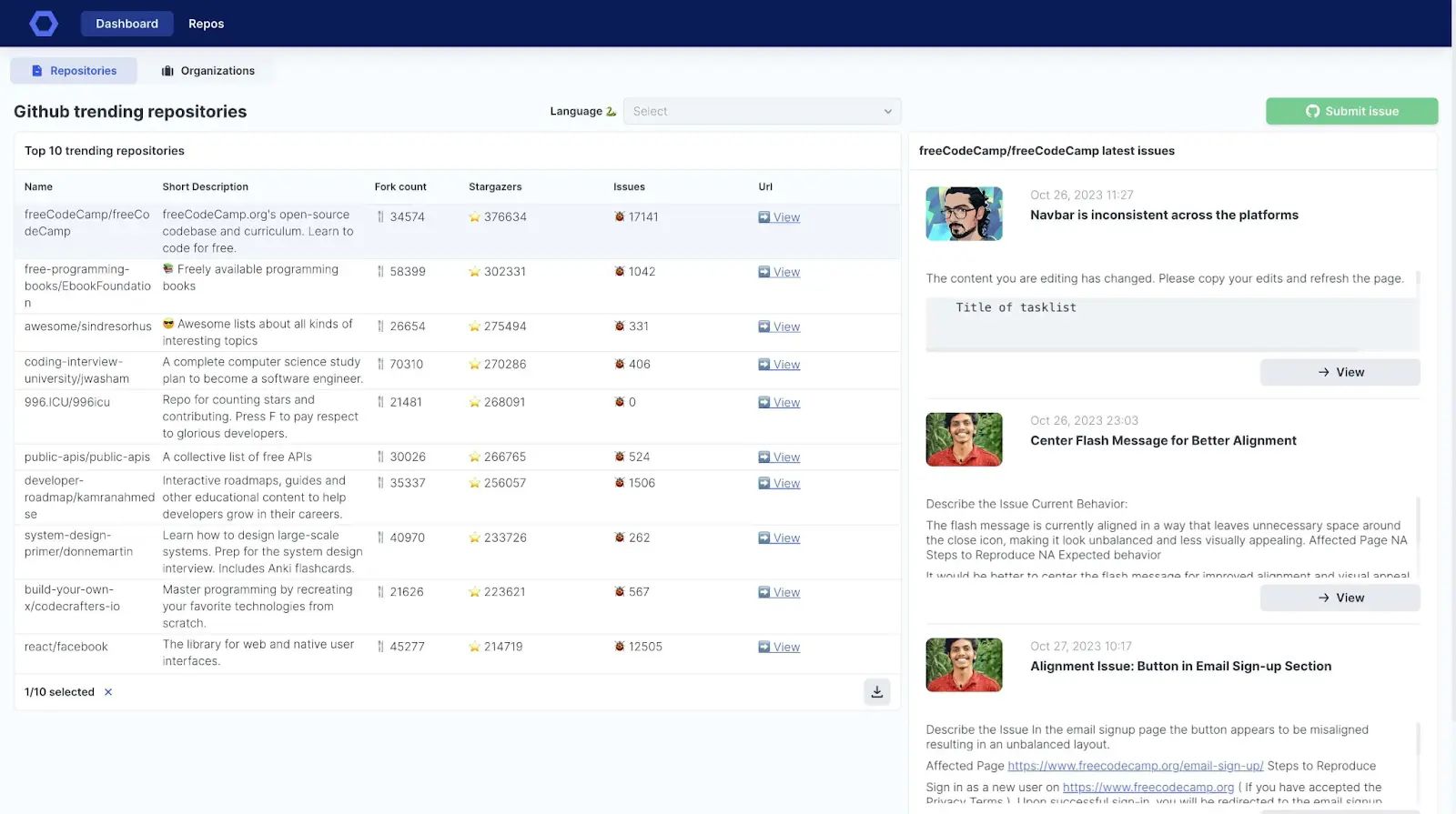The width and height of the screenshot is (1456, 814).
Task: Click avatar of Alignment Issue Button issue
Action: [964, 665]
